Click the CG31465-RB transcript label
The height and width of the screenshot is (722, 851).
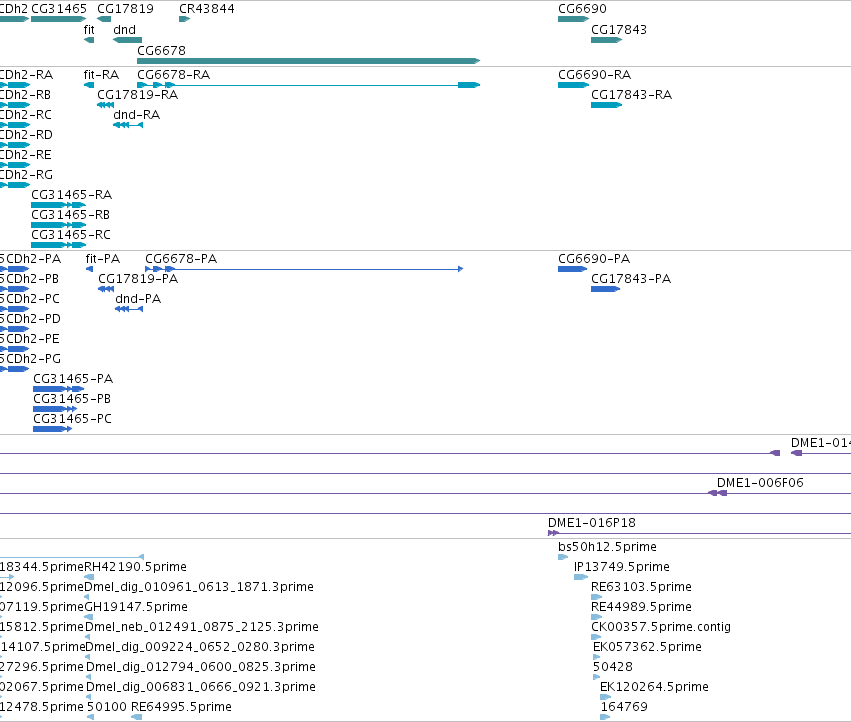(x=71, y=214)
